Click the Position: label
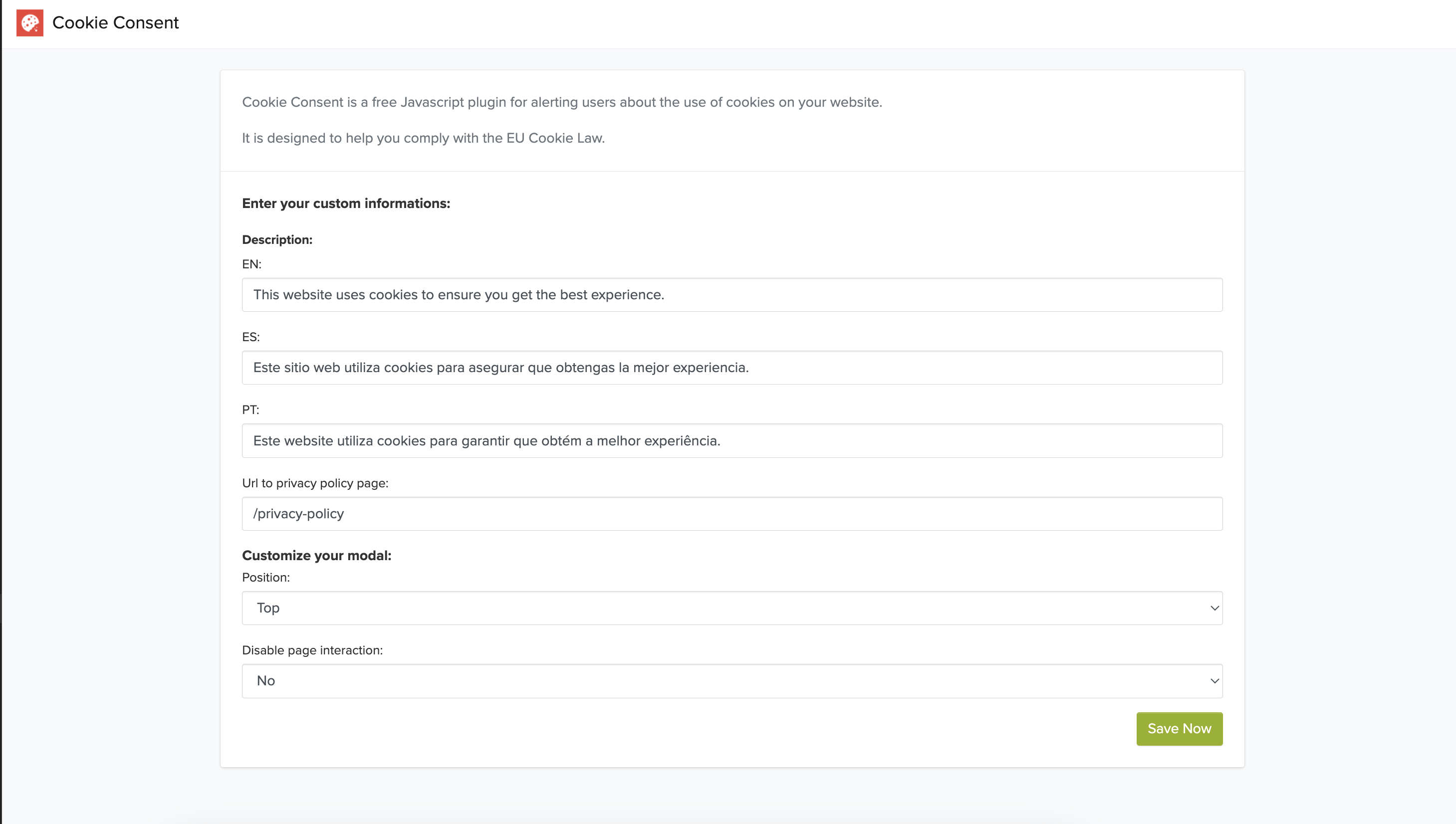This screenshot has width=1456, height=824. pyautogui.click(x=266, y=578)
